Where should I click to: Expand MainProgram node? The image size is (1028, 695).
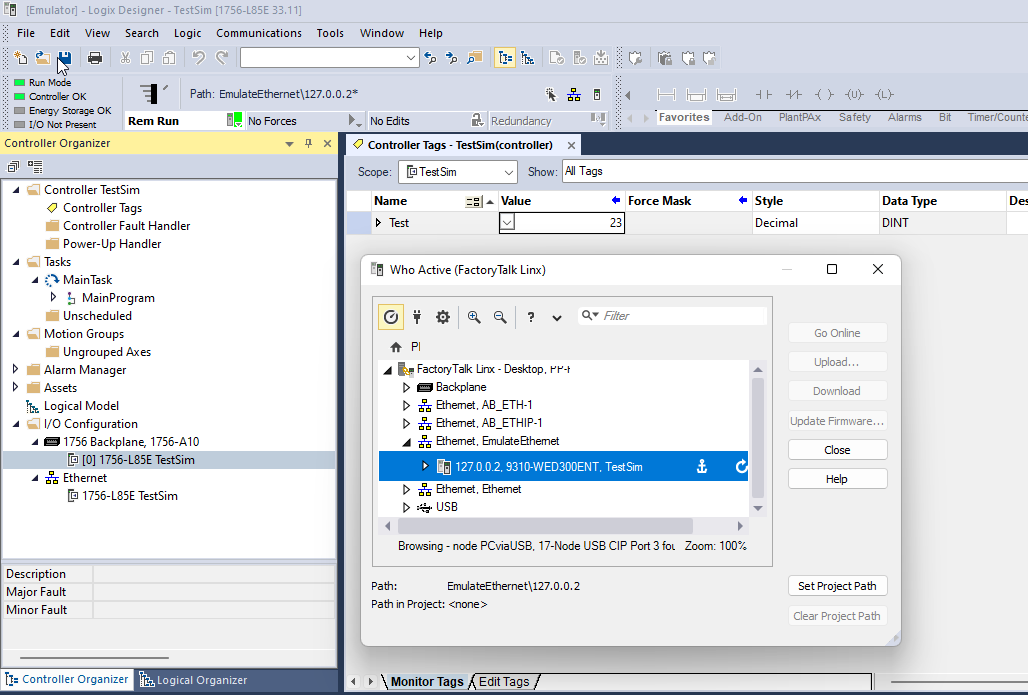click(54, 298)
